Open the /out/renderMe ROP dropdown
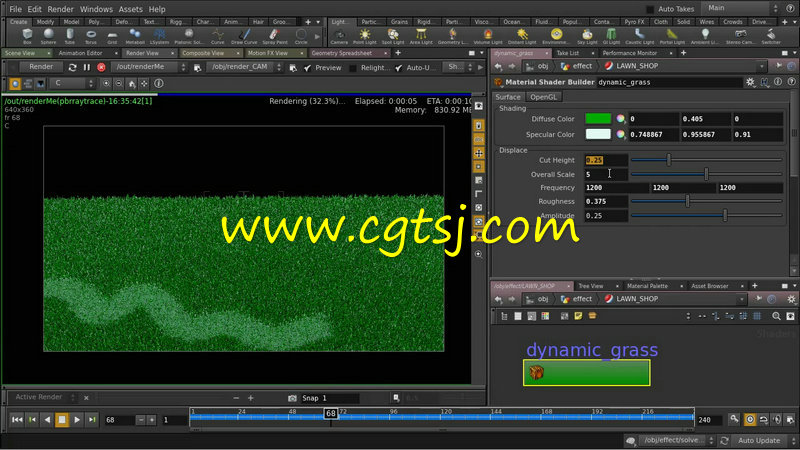 pos(148,67)
